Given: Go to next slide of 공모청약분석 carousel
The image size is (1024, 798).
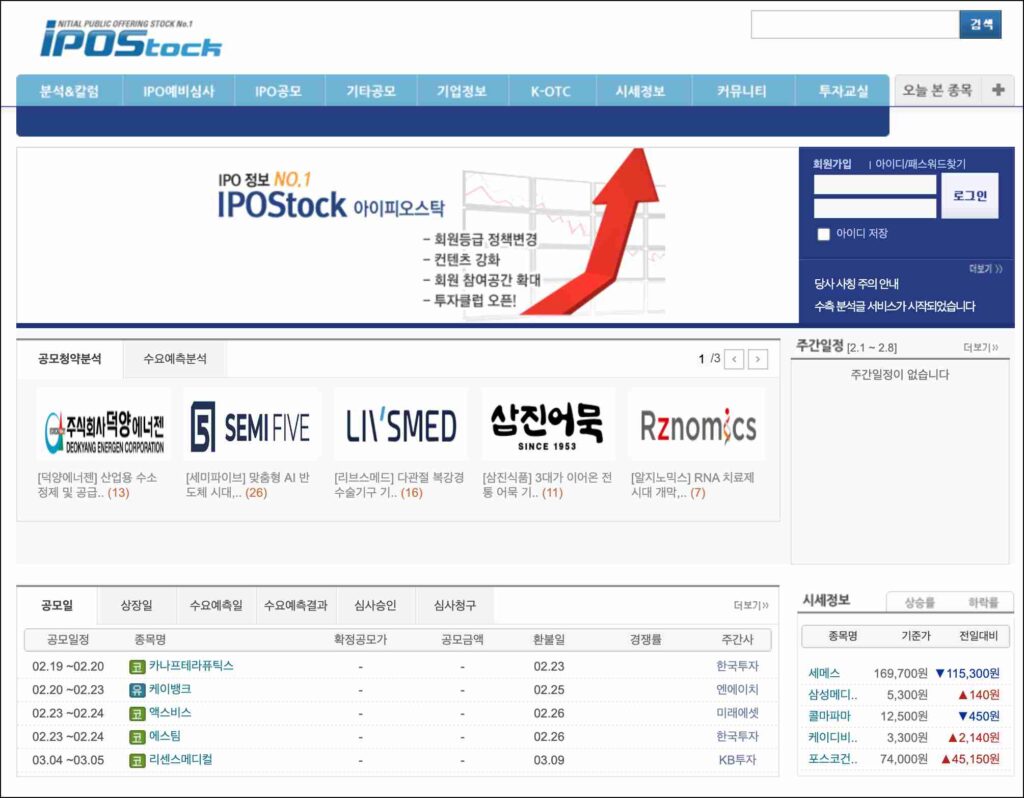Looking at the screenshot, I should pos(758,359).
